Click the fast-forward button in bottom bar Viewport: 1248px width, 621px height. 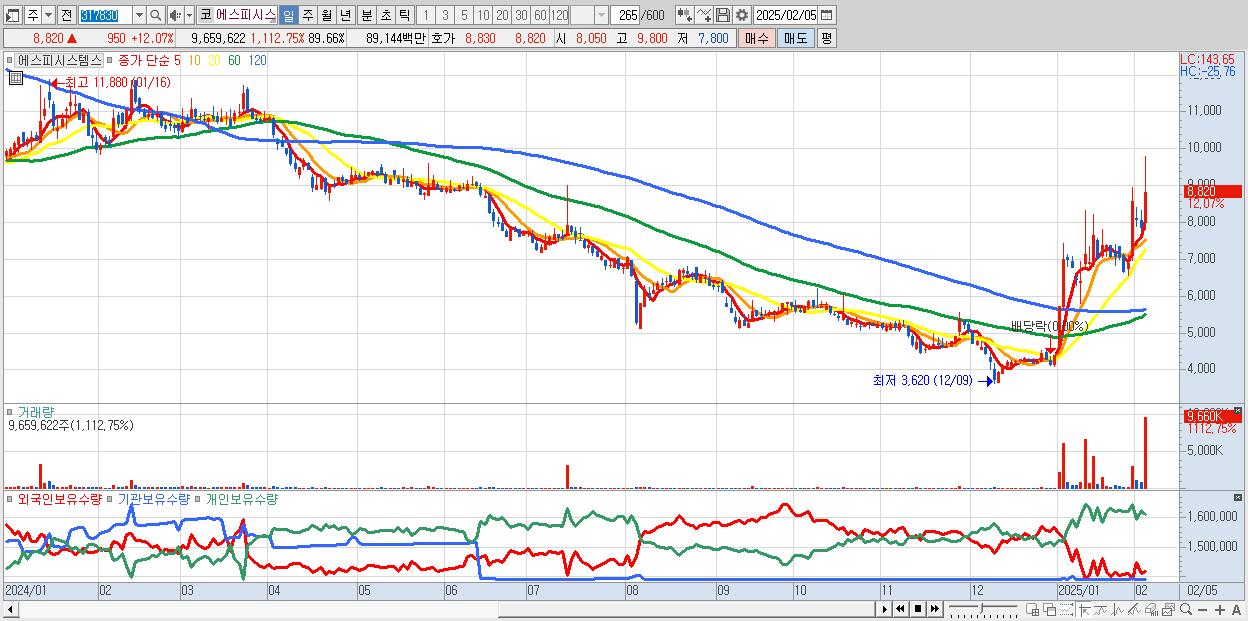click(934, 609)
